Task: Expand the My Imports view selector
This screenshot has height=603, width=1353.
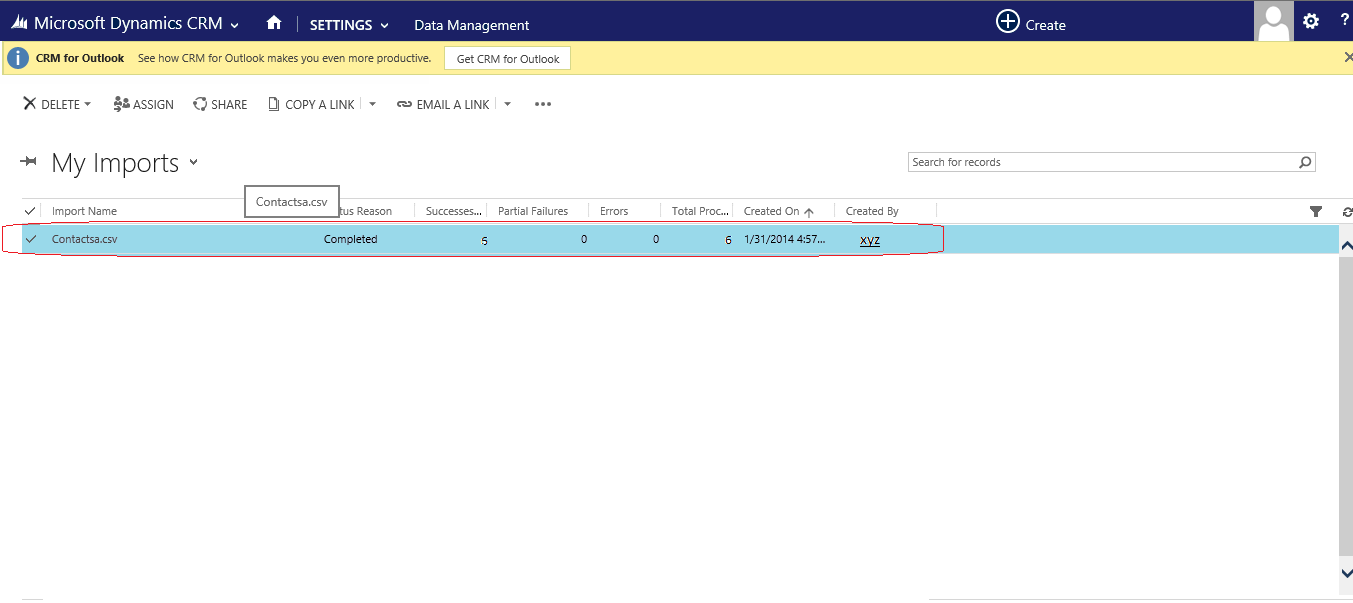Action: coord(193,163)
